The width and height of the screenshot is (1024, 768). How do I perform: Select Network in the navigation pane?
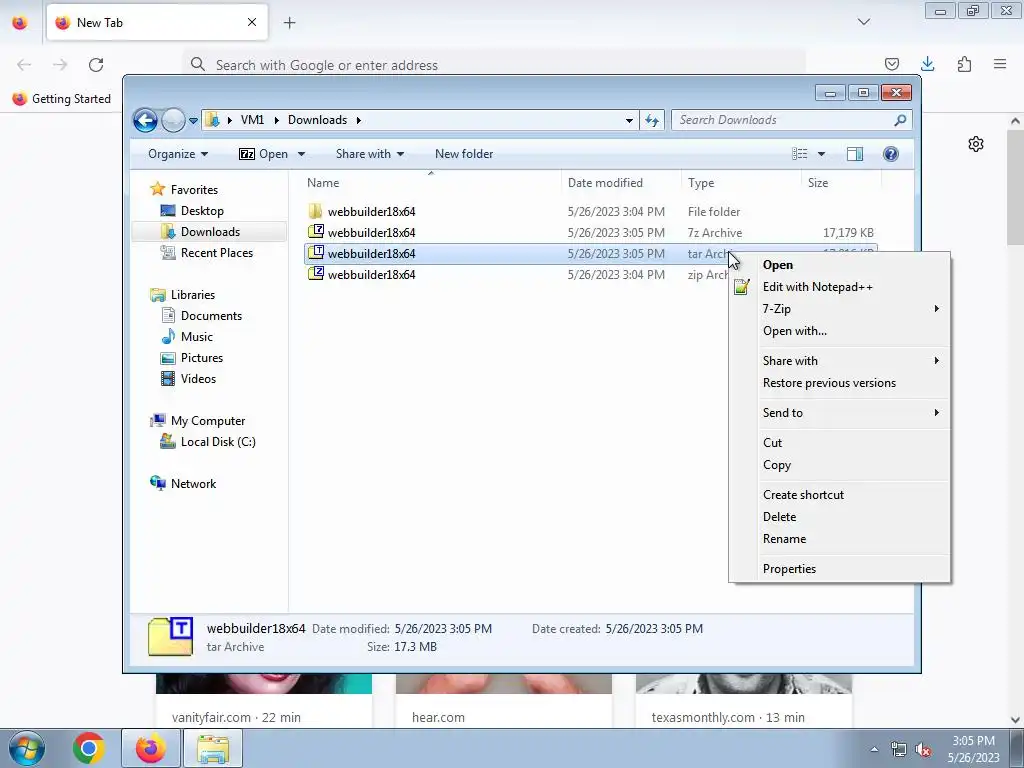(x=193, y=484)
